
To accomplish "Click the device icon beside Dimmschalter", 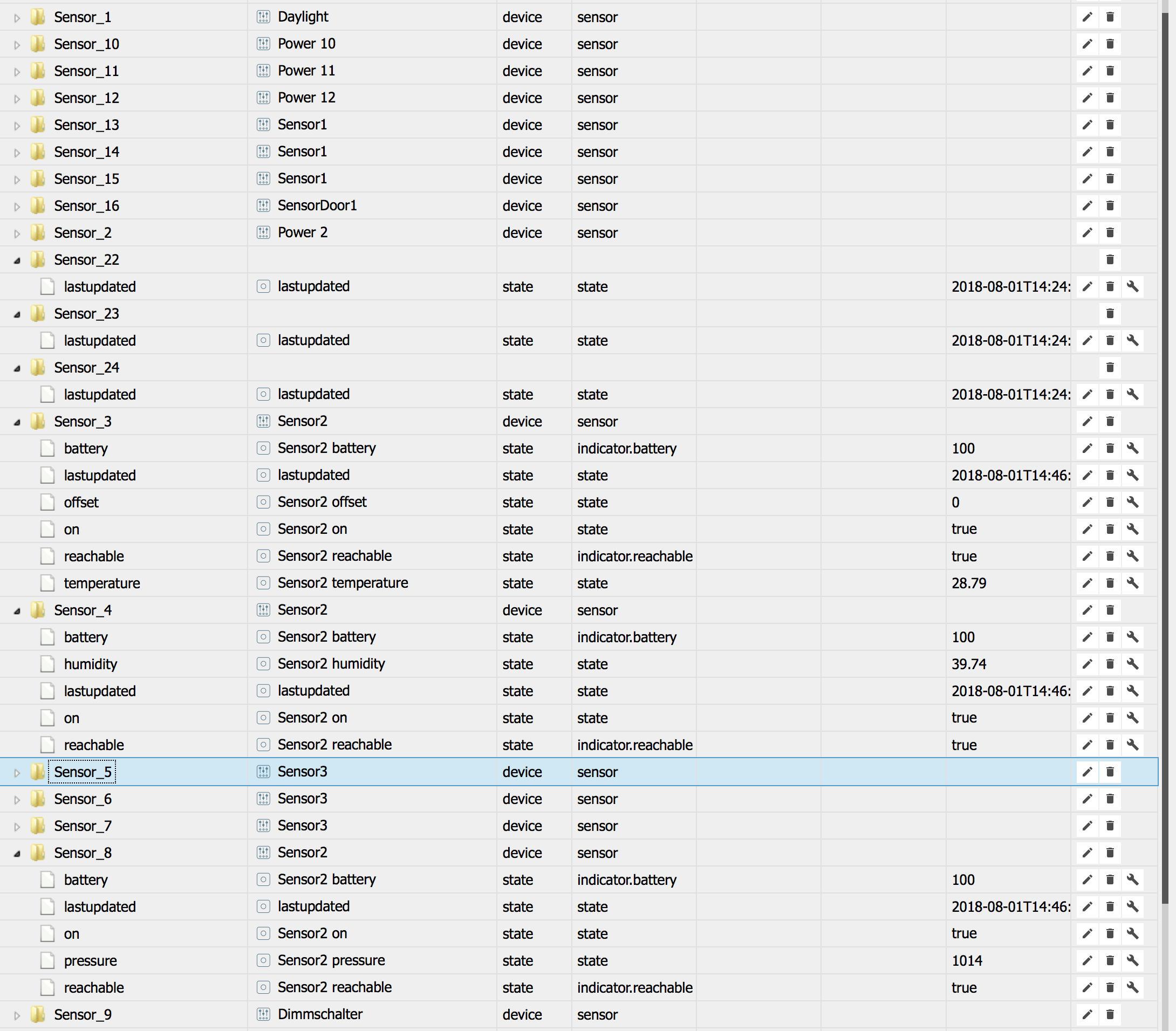I will click(263, 1015).
